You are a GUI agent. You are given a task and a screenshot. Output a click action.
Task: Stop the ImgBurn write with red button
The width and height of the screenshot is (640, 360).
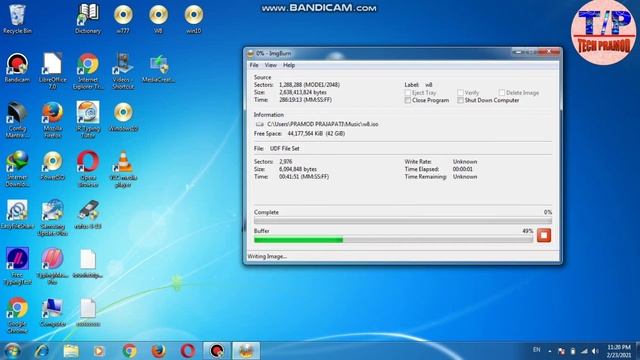click(x=544, y=236)
